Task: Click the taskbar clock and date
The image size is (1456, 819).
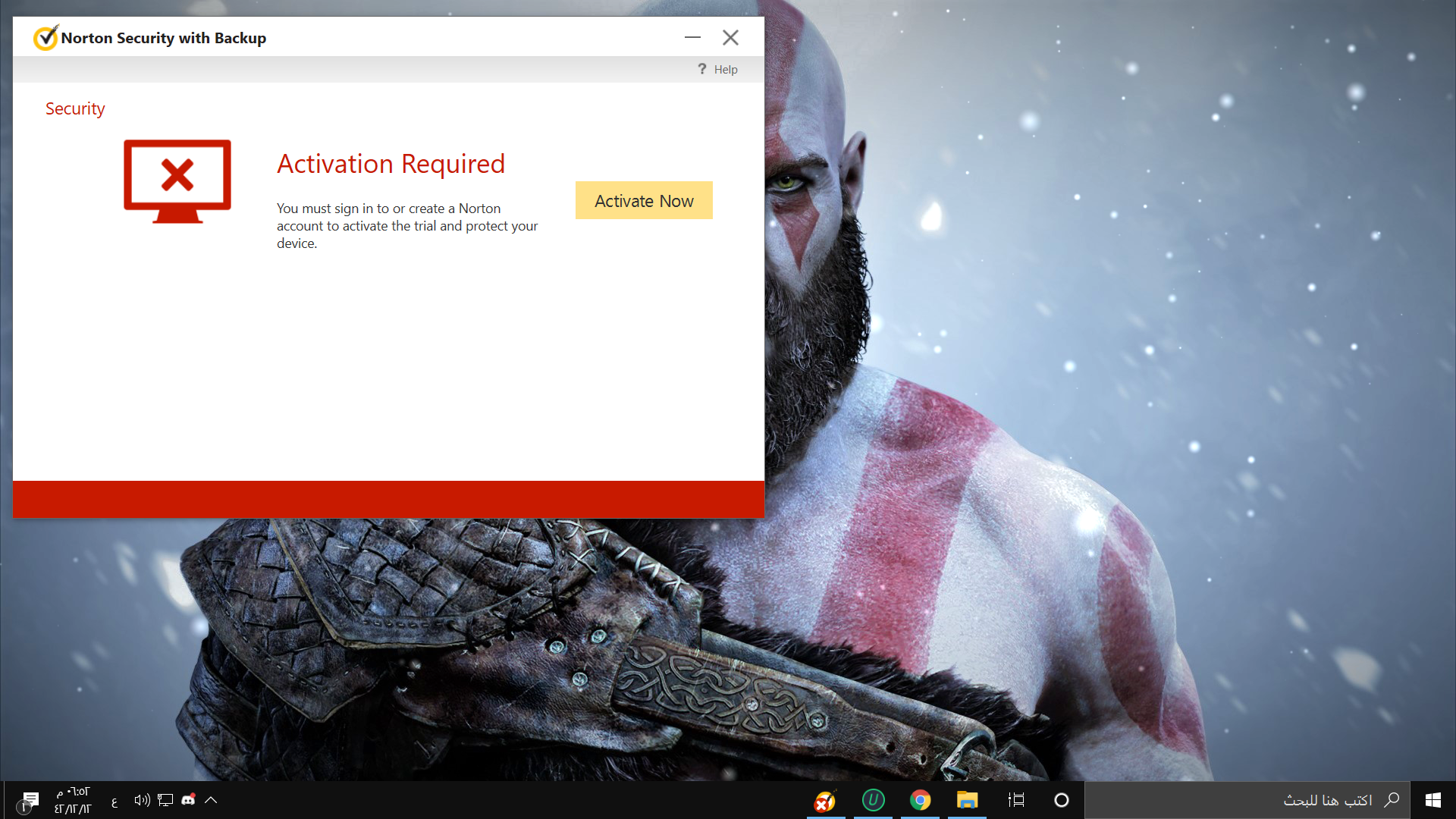Action: pos(73,800)
